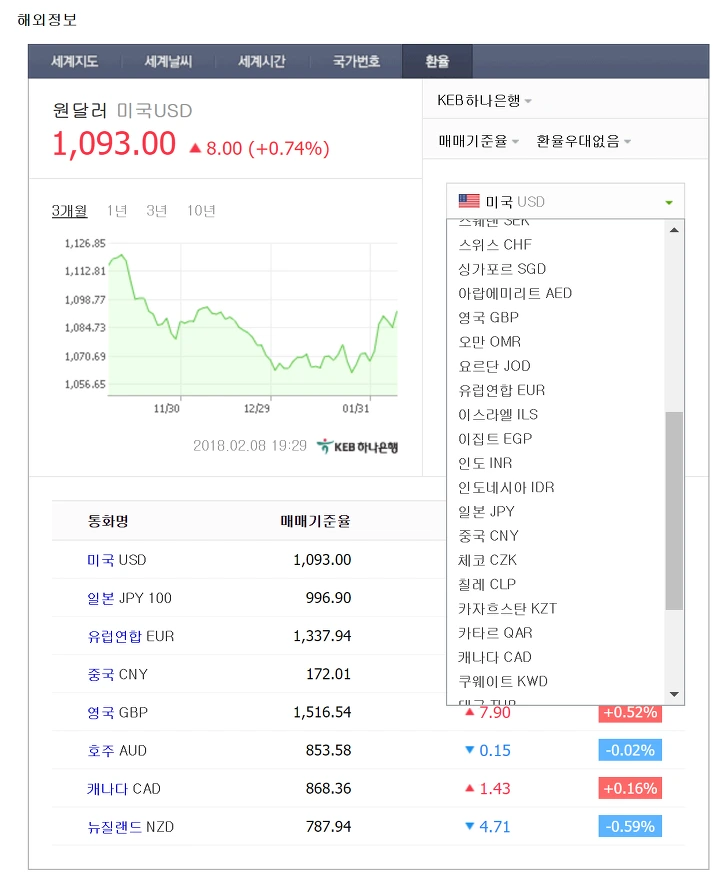Switch chart to 3년 period

coord(156,211)
